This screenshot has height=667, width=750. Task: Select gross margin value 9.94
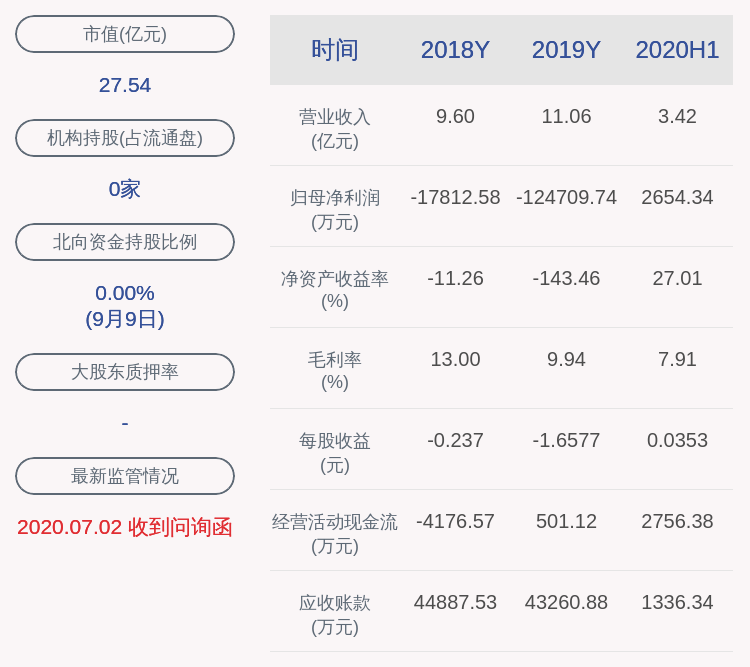click(566, 359)
